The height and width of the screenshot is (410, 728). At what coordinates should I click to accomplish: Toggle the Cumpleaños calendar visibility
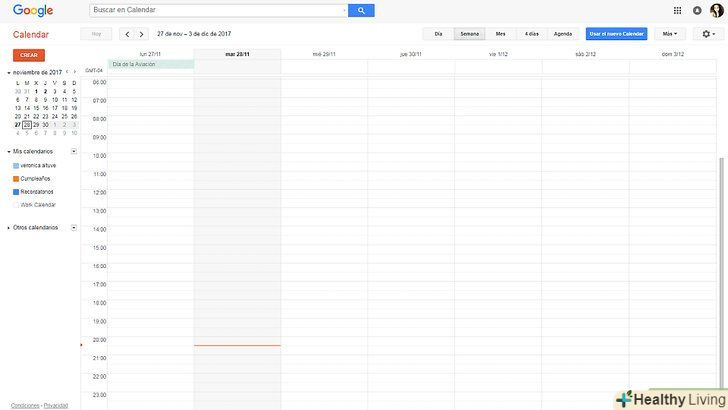coord(16,178)
